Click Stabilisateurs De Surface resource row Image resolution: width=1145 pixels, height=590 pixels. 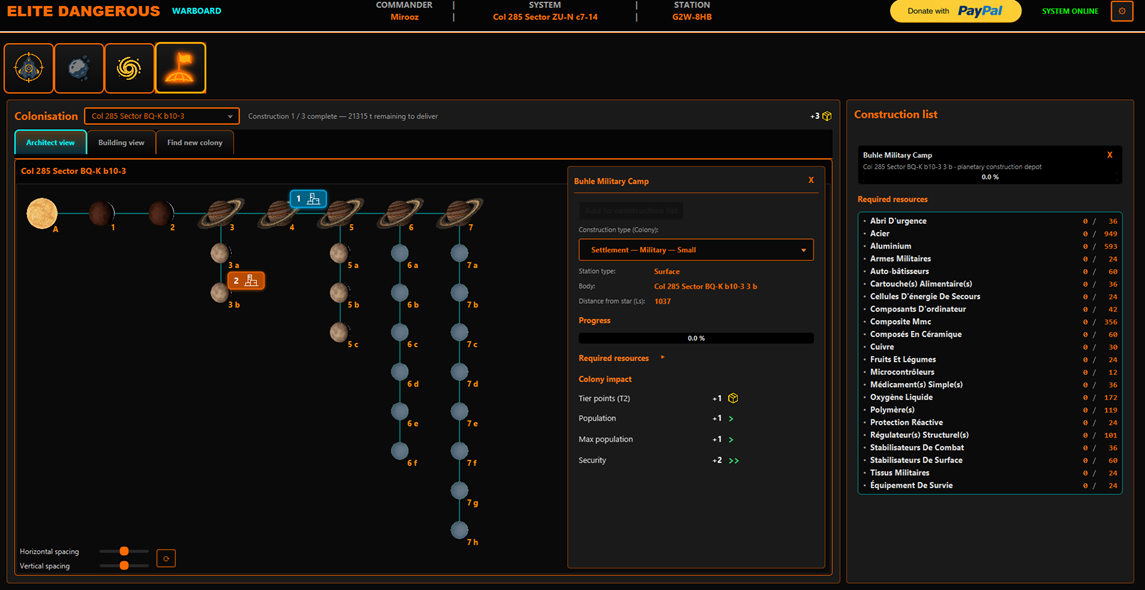click(989, 460)
